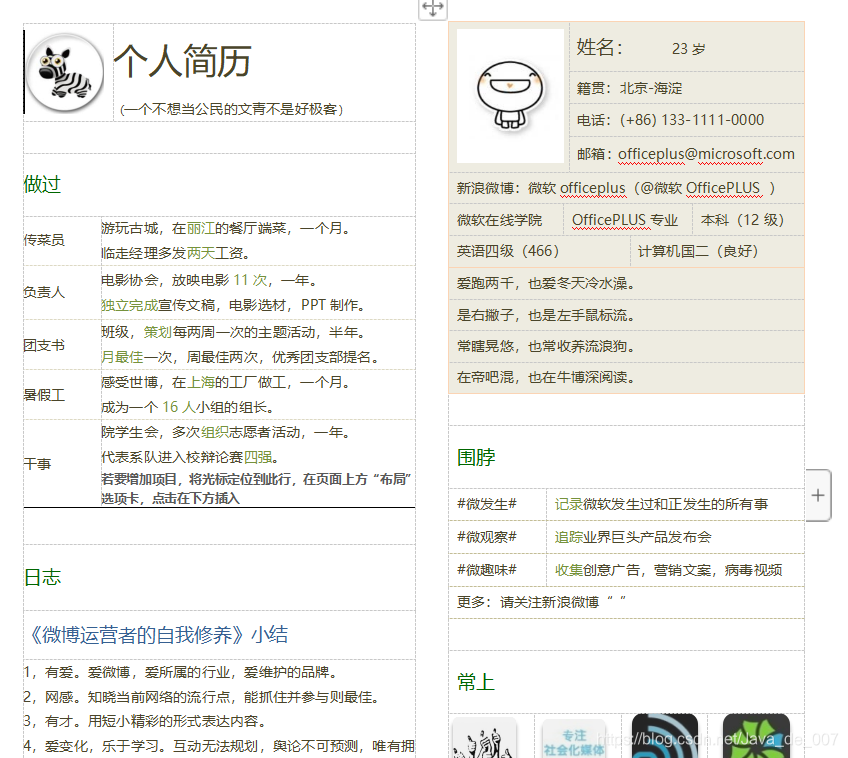Select the 暑假工 row label
Viewport: 848px width, 758px height.
(x=44, y=395)
